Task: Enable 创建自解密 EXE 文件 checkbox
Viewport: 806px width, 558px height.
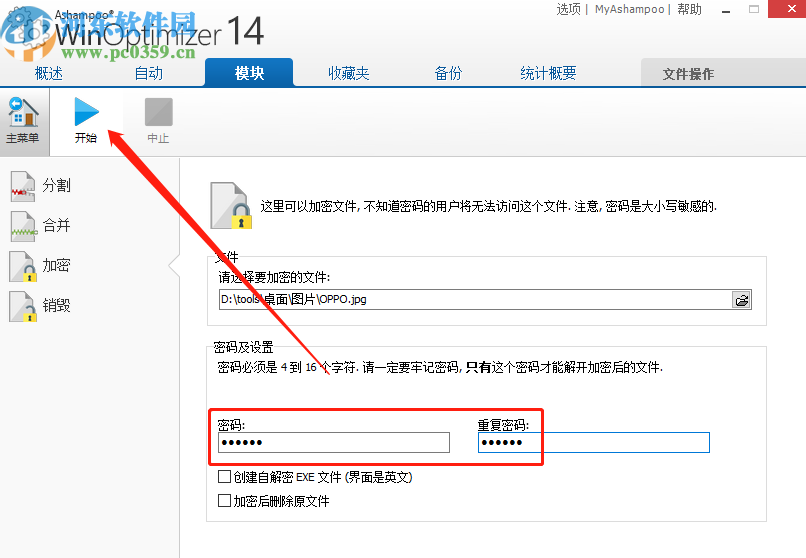Action: click(224, 477)
